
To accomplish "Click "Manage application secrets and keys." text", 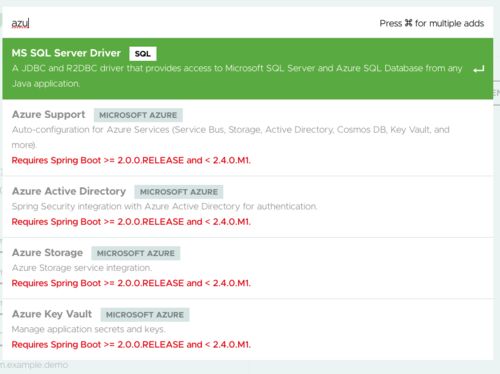I will point(88,329).
